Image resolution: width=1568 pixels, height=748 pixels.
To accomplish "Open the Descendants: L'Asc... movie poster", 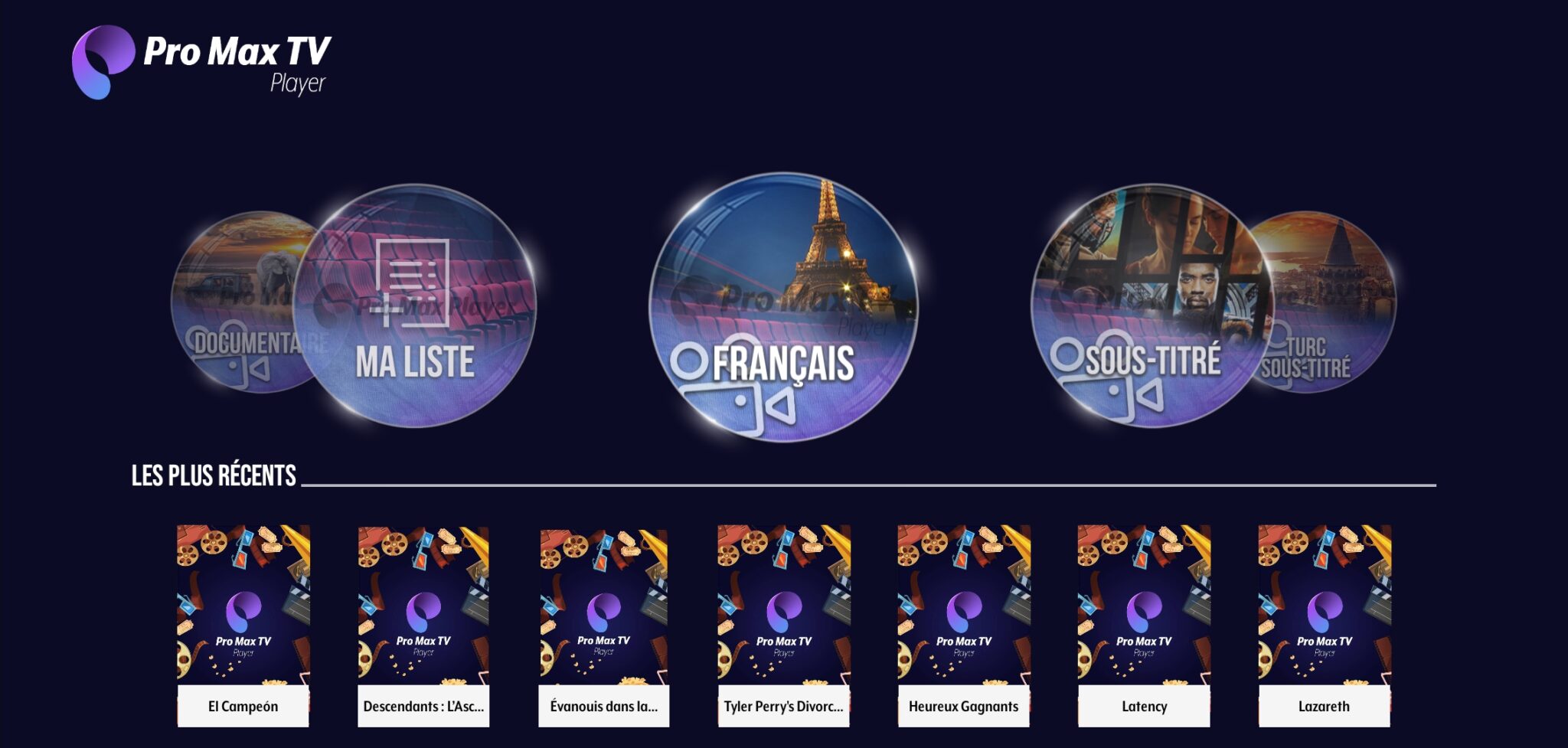I will click(x=423, y=605).
